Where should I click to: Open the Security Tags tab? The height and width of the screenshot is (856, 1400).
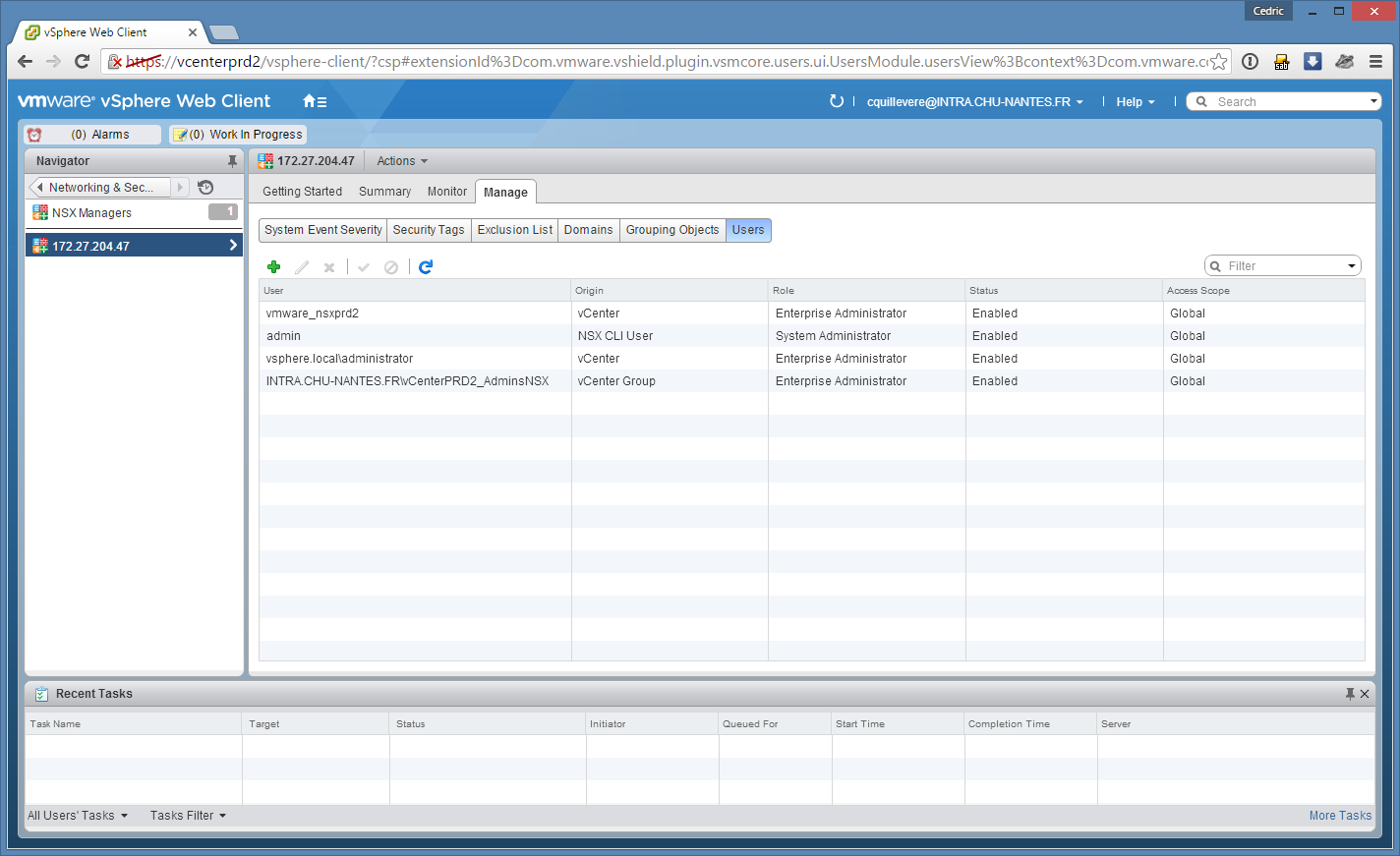coord(429,230)
